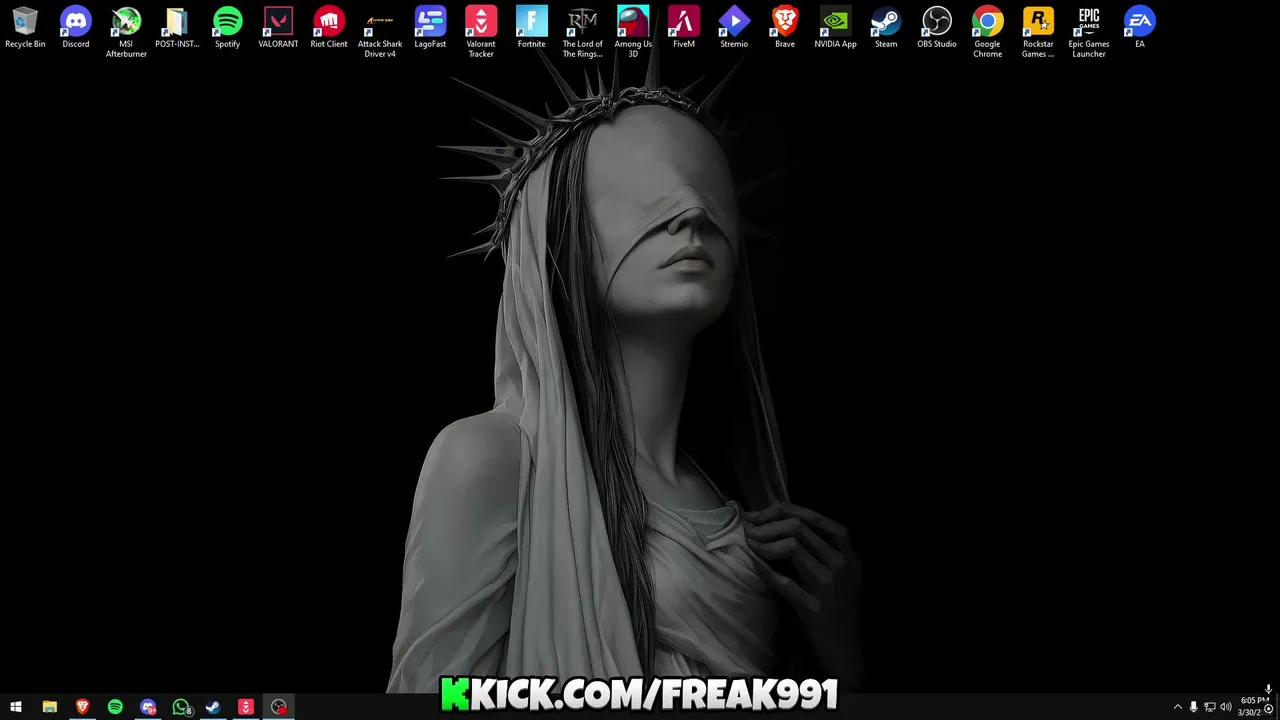Select the Fortnite desktop shortcut
Viewport: 1280px width, 720px height.
tap(532, 28)
